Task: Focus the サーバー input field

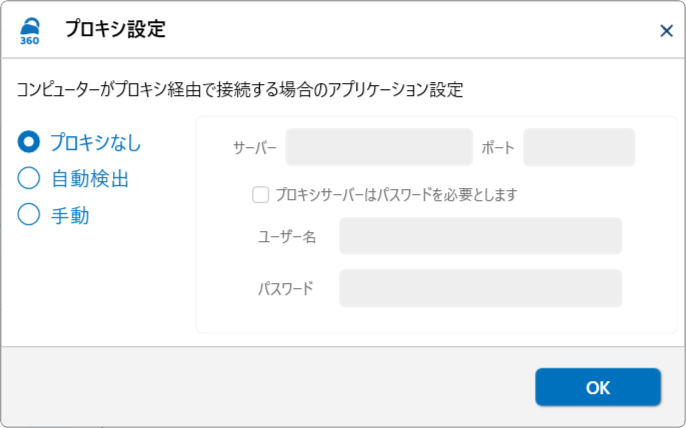Action: [x=378, y=148]
